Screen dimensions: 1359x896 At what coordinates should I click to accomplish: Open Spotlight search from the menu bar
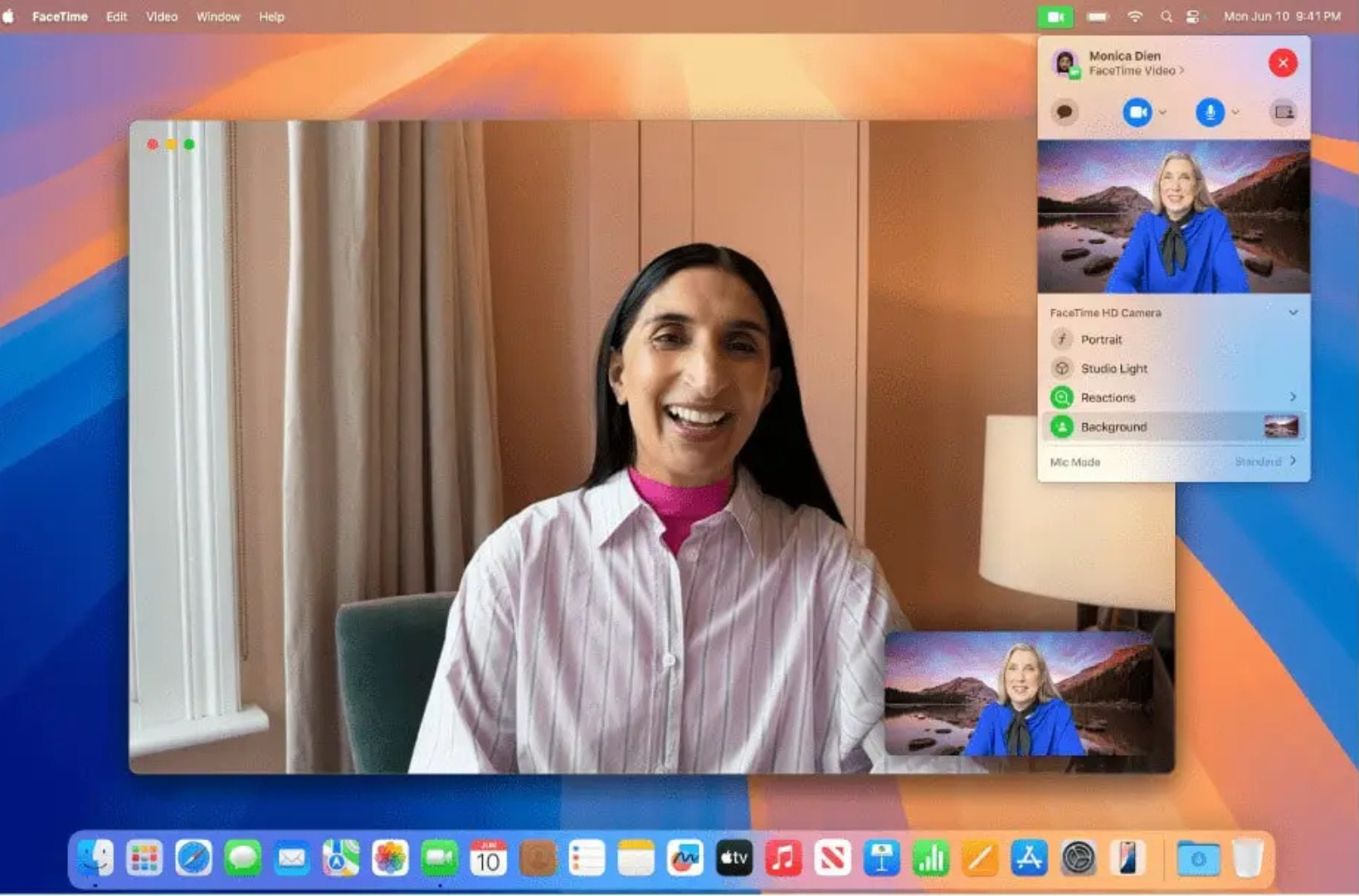(1167, 16)
